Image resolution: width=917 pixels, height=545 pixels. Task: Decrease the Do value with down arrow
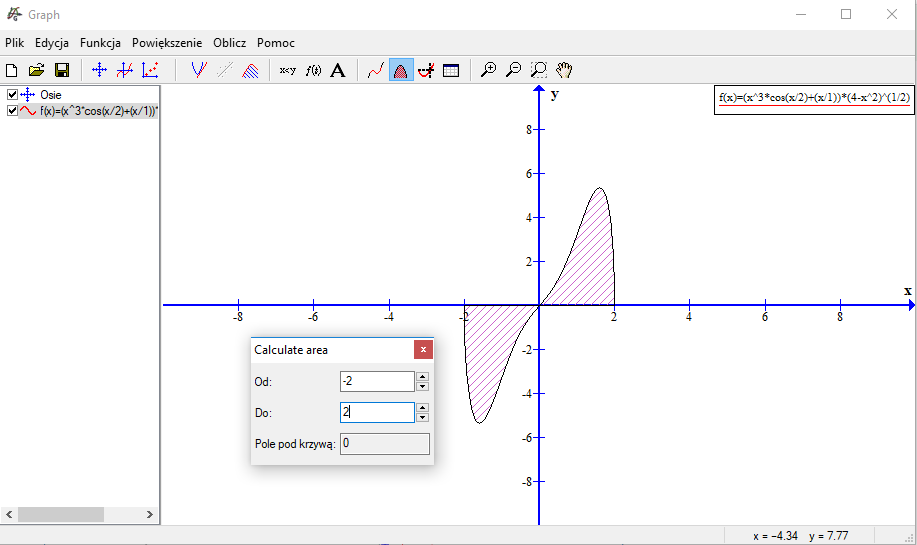point(422,417)
